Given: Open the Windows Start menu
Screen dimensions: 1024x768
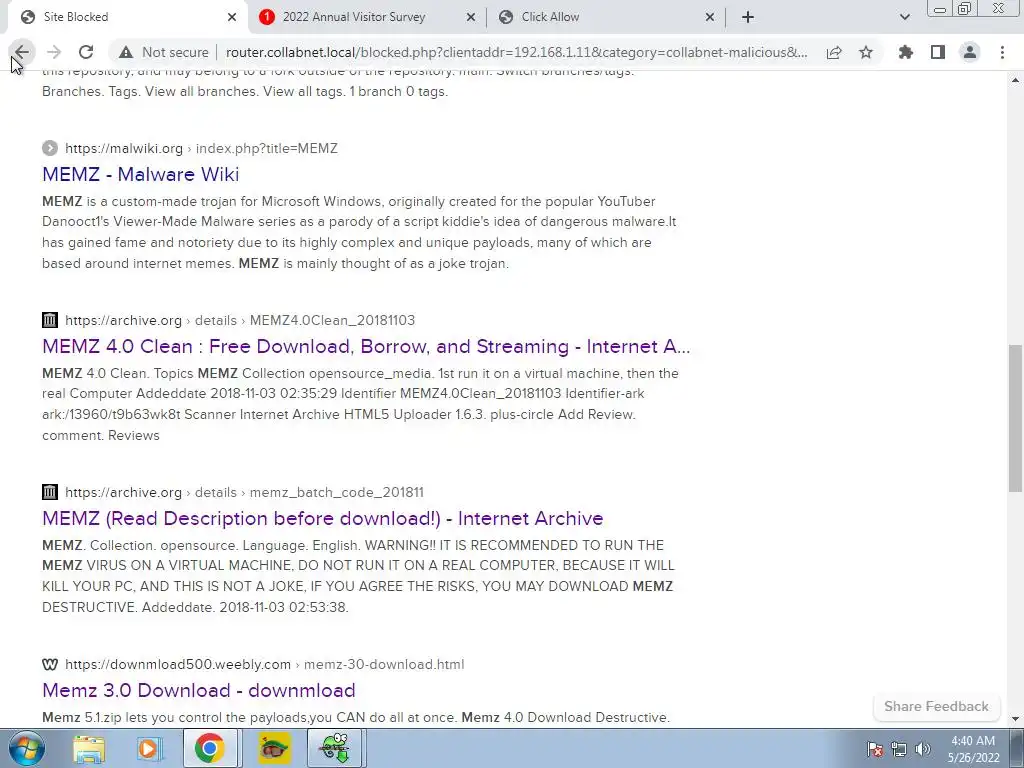Looking at the screenshot, I should (x=27, y=748).
